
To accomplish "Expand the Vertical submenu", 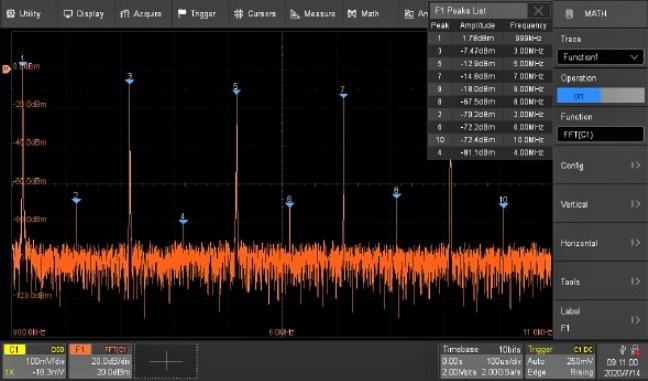I will 600,204.
